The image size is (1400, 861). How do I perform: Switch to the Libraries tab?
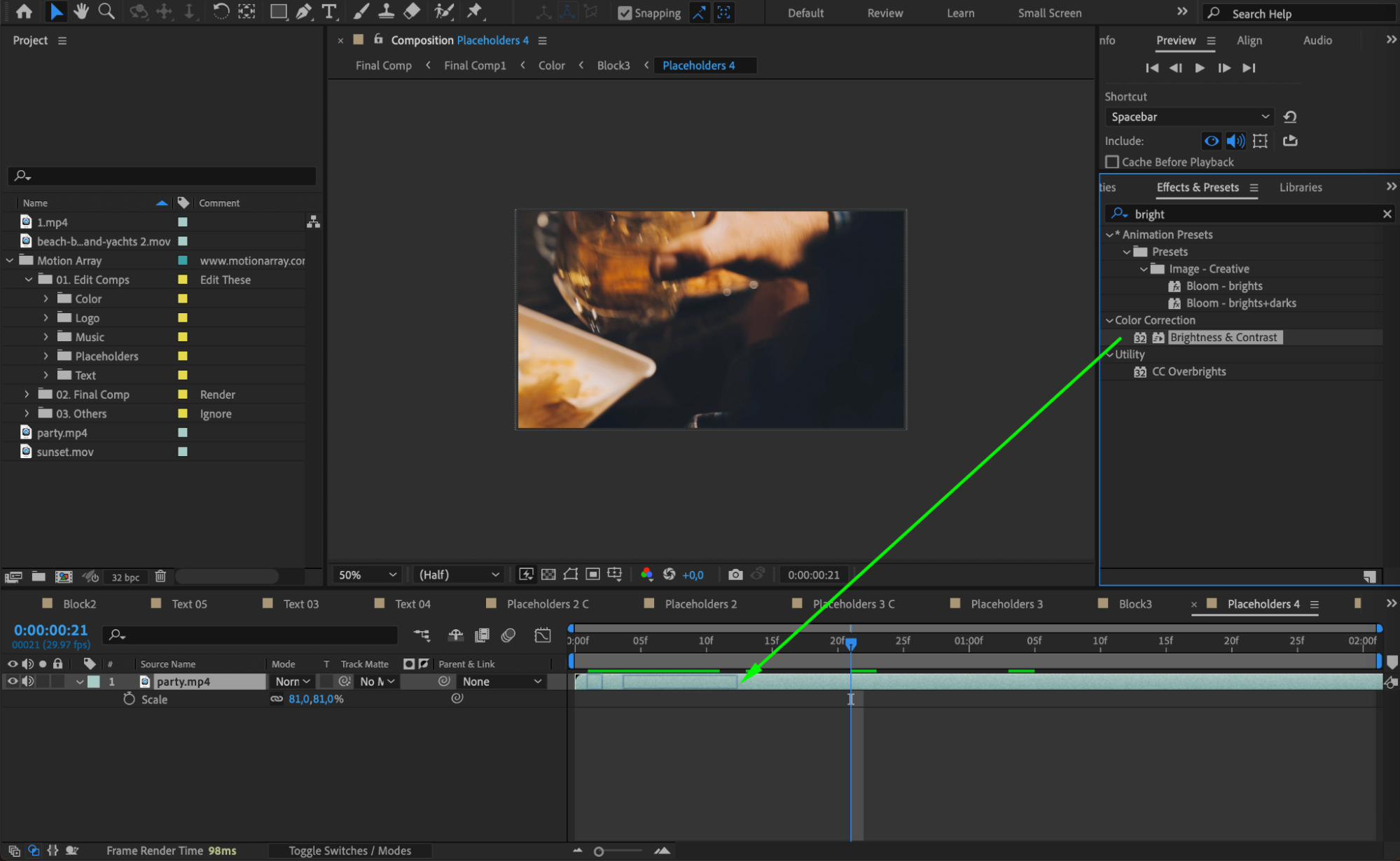[1300, 187]
